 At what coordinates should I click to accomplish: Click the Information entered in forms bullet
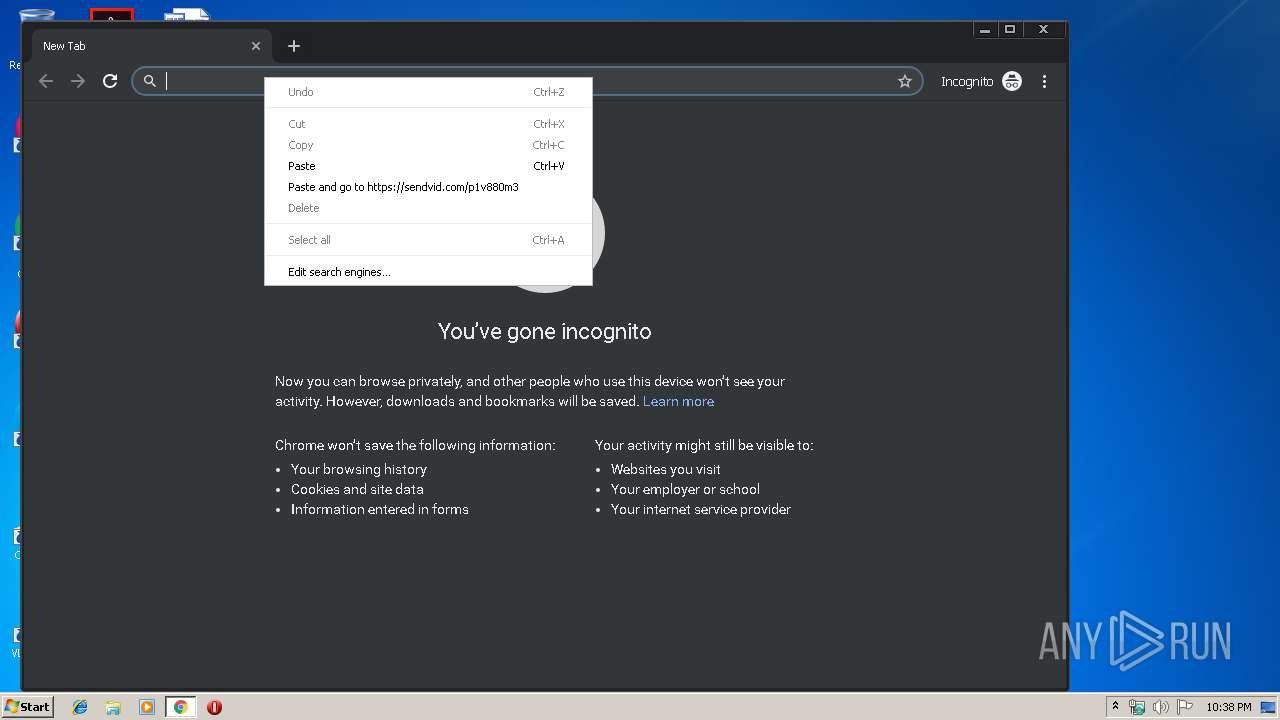tap(380, 509)
